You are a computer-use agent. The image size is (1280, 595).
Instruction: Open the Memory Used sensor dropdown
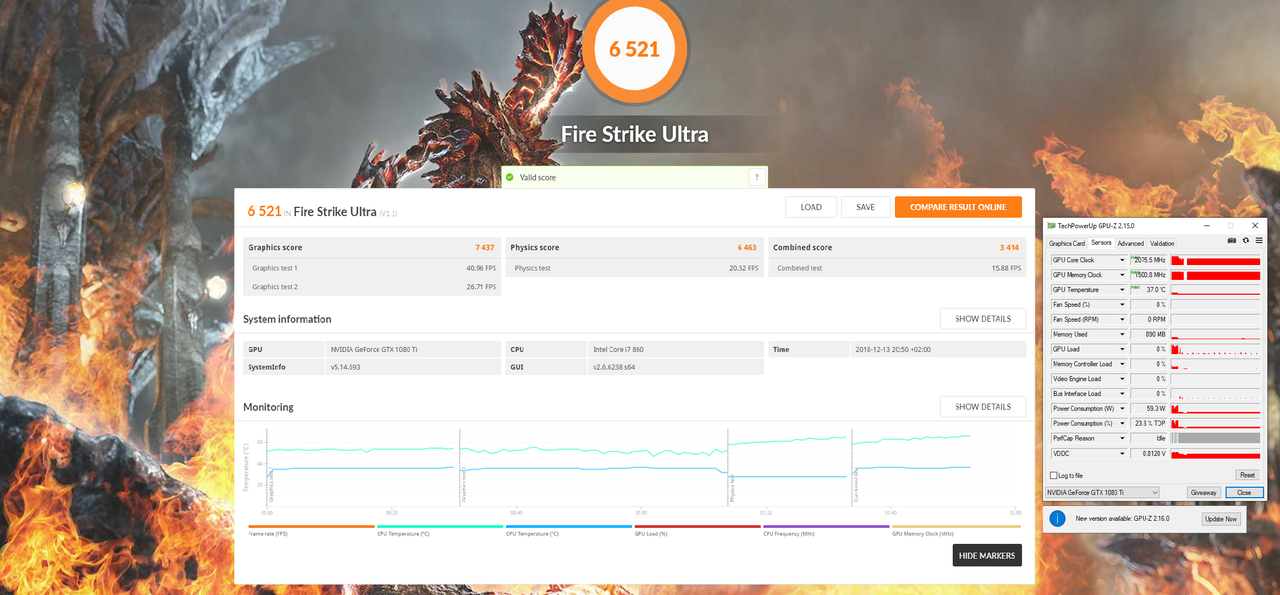pyautogui.click(x=1122, y=334)
